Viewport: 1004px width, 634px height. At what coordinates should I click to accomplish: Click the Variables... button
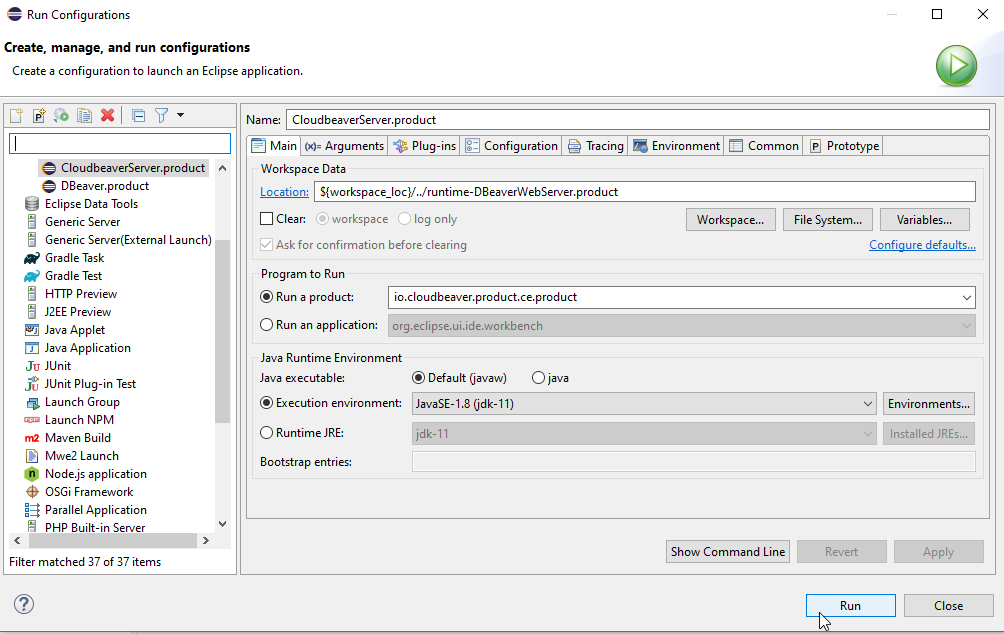pyautogui.click(x=924, y=219)
